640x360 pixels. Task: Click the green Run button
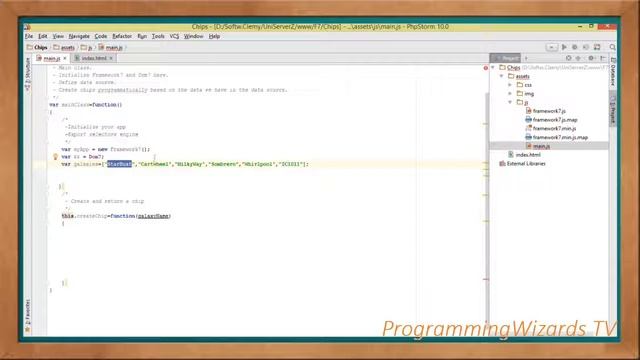click(564, 47)
